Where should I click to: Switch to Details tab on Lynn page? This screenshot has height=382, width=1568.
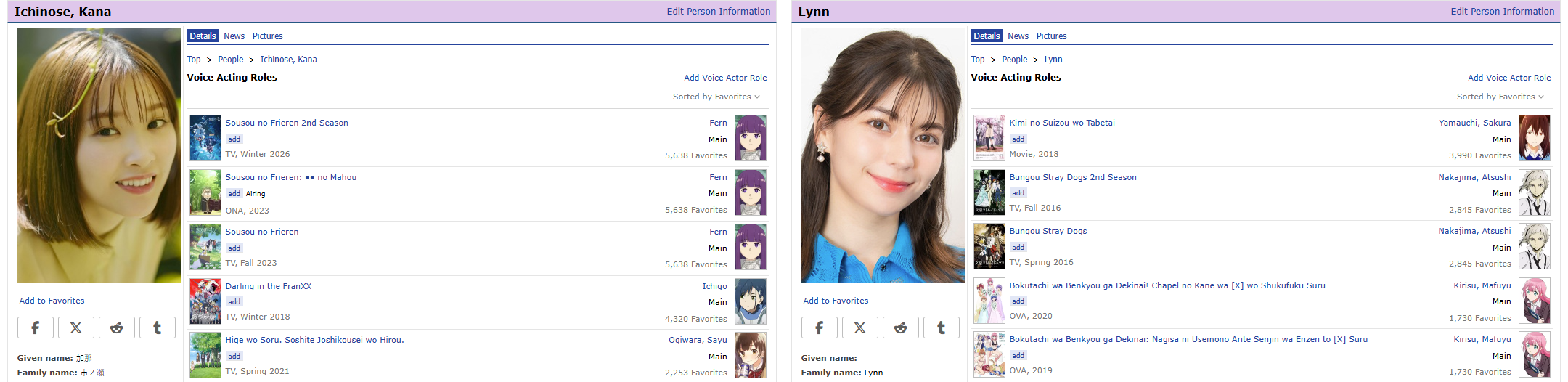(987, 36)
